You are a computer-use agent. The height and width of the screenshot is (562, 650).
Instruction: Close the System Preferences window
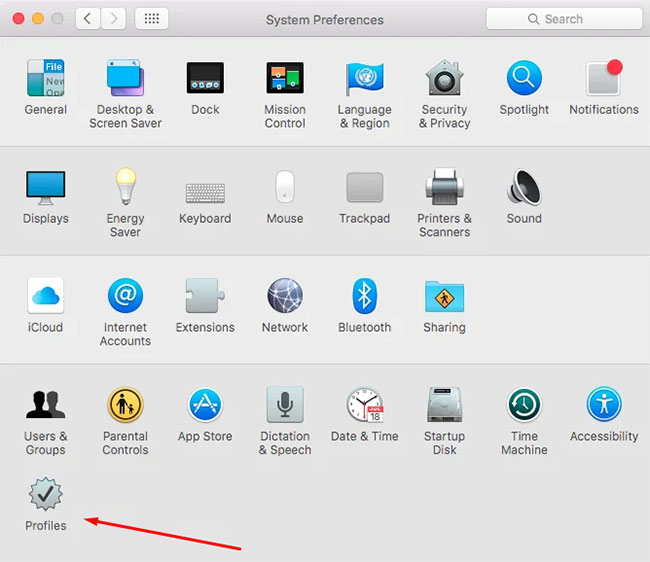pyautogui.click(x=18, y=19)
